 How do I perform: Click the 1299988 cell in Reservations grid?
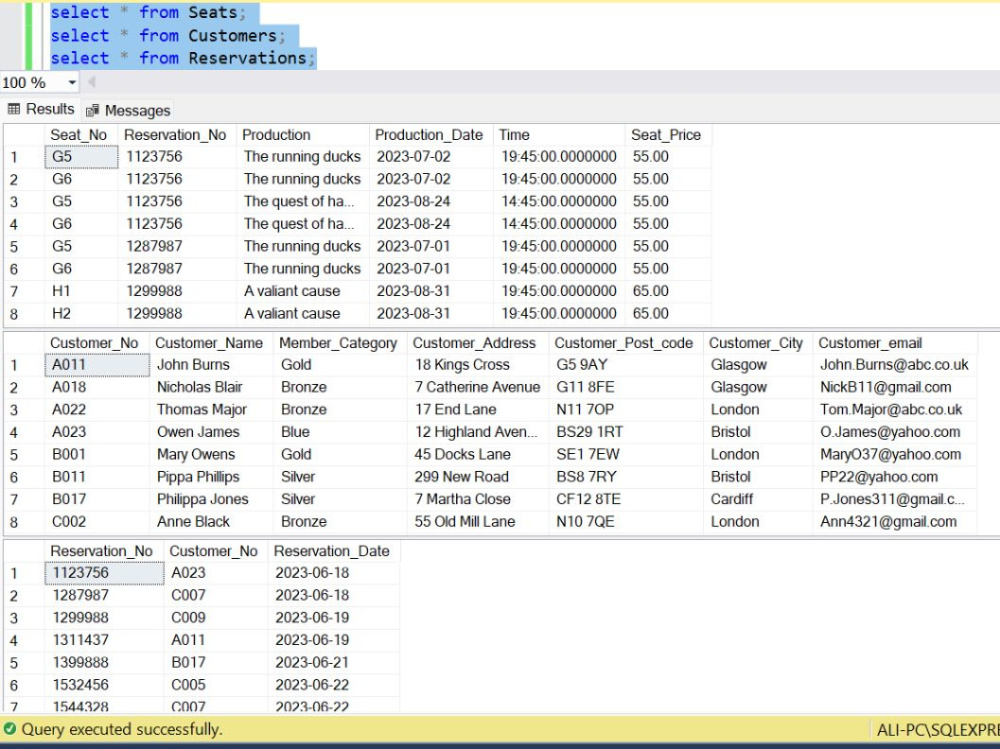point(104,618)
